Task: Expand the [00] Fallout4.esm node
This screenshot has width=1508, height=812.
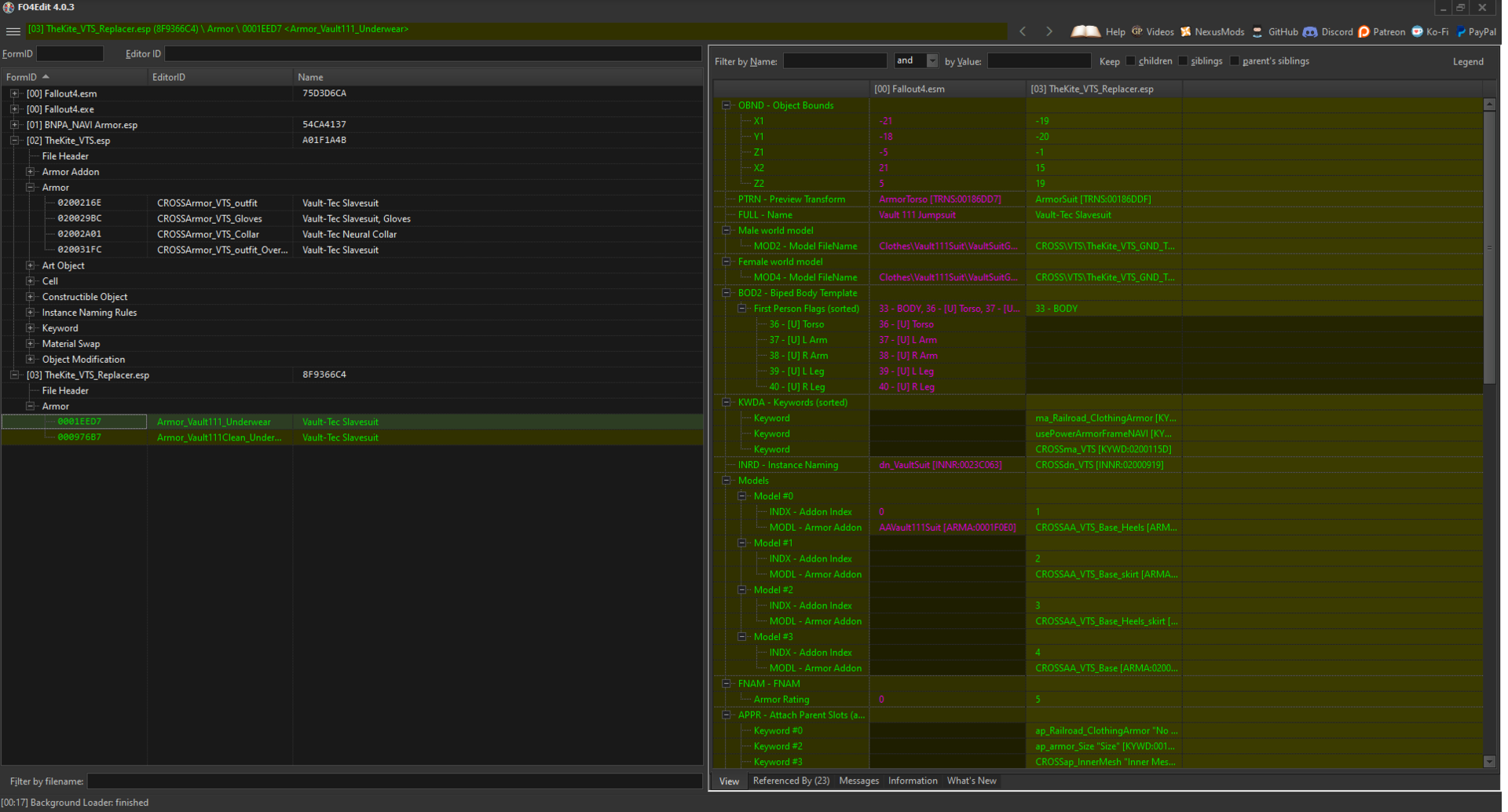Action: coord(14,93)
